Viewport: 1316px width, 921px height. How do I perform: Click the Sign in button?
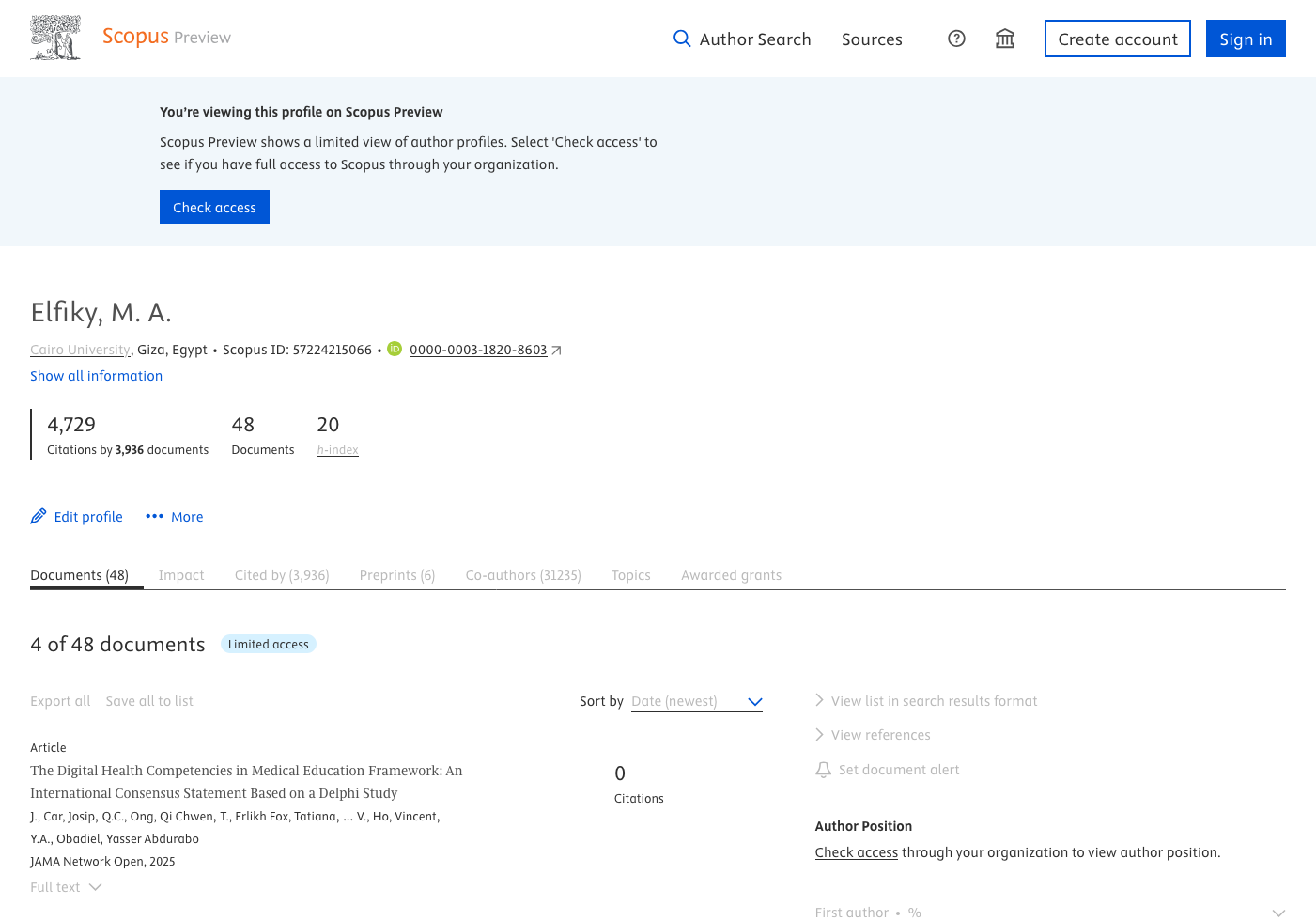tap(1246, 39)
